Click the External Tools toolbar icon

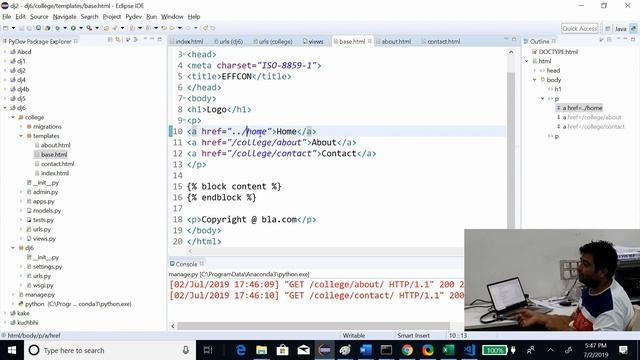pyautogui.click(x=89, y=28)
